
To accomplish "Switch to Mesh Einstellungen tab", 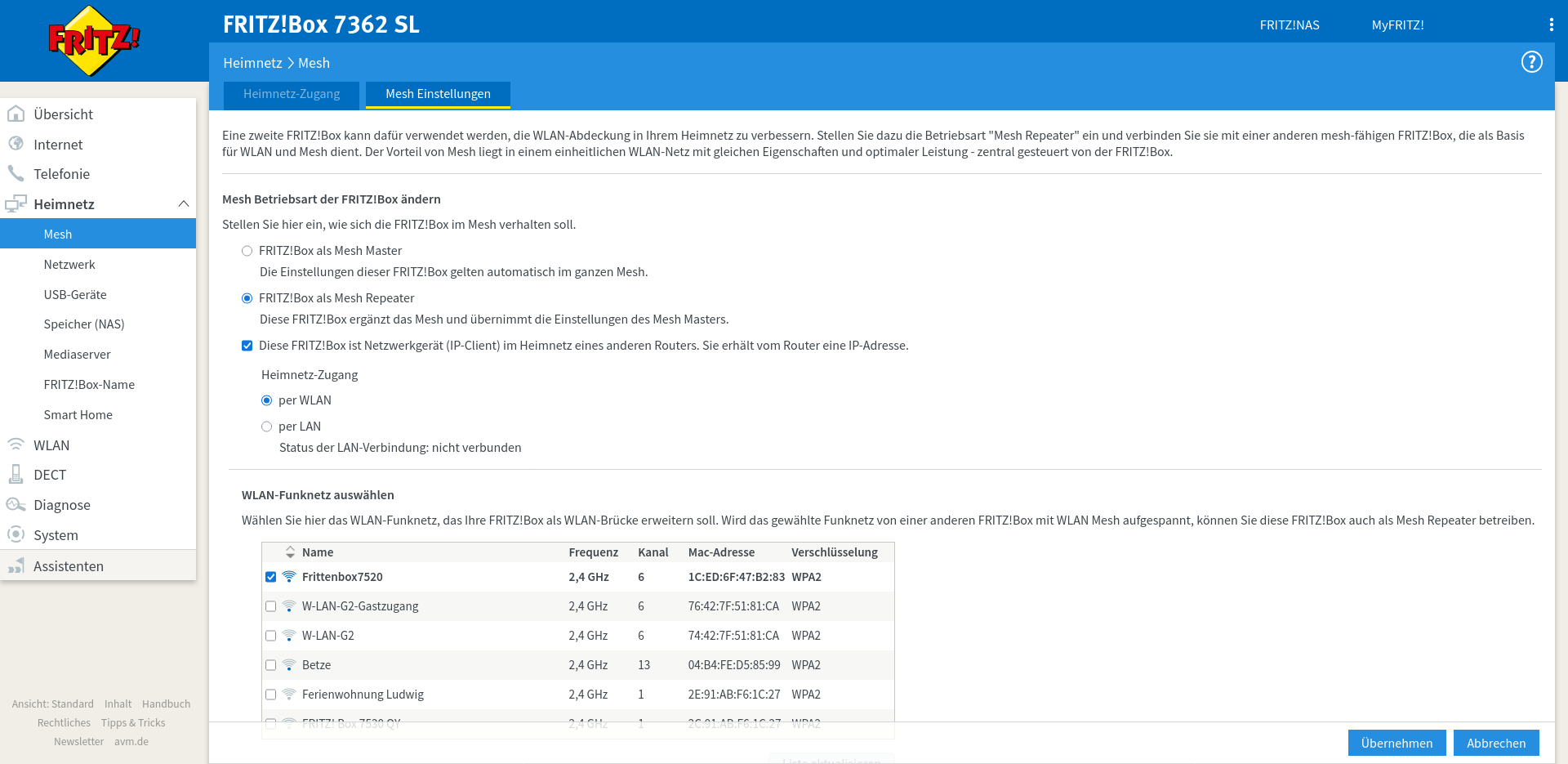I will [x=438, y=94].
